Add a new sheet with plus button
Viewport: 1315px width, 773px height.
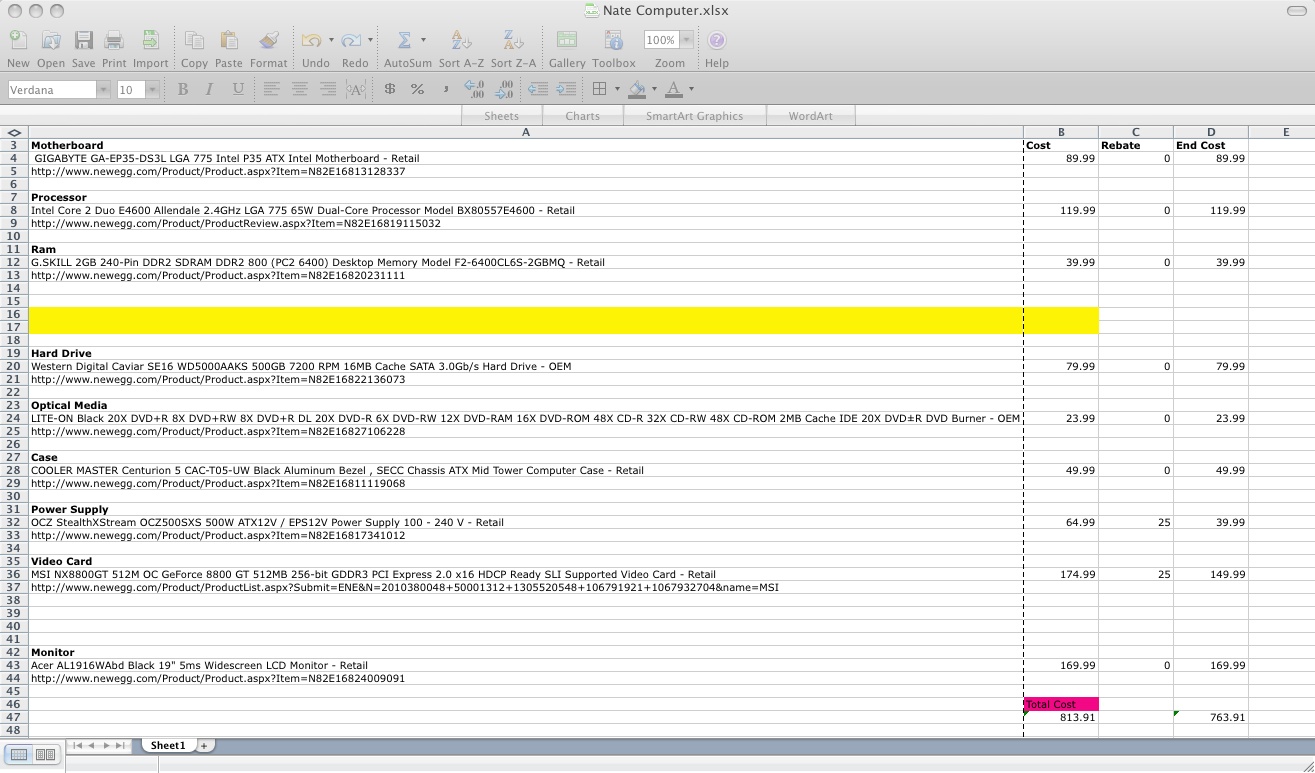[204, 745]
